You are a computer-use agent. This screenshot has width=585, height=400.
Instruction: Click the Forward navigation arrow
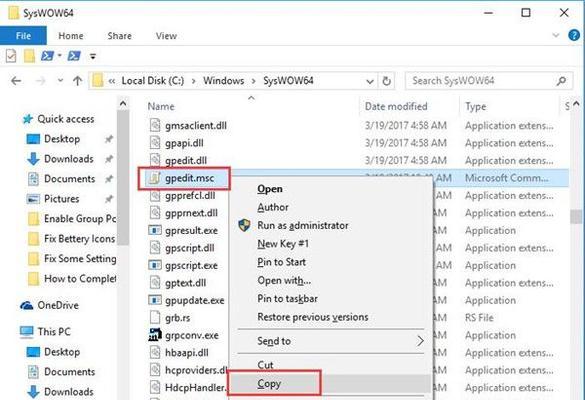click(x=40, y=81)
